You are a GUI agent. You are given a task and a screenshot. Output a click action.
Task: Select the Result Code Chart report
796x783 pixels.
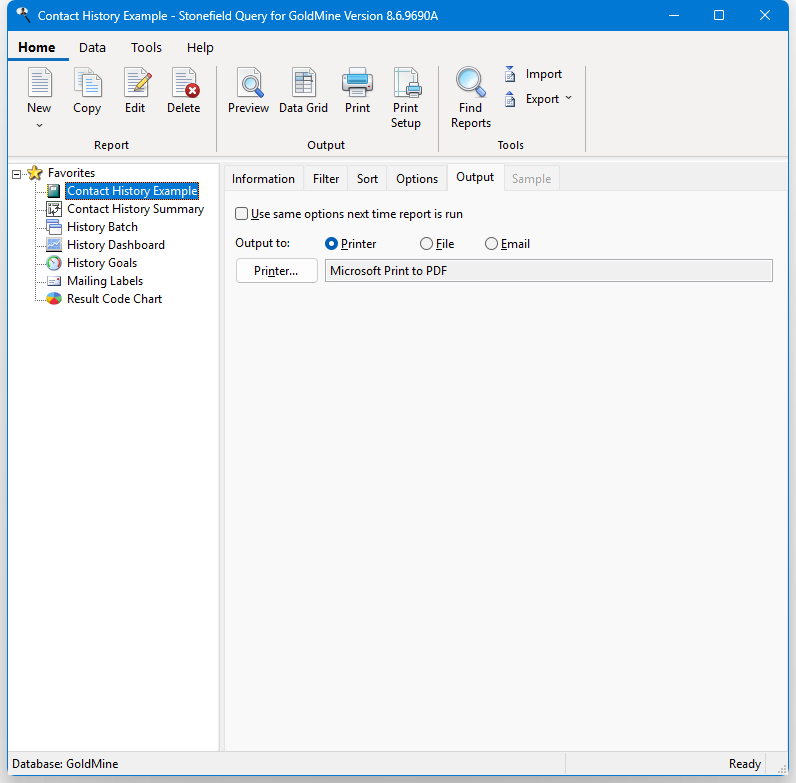tap(114, 299)
